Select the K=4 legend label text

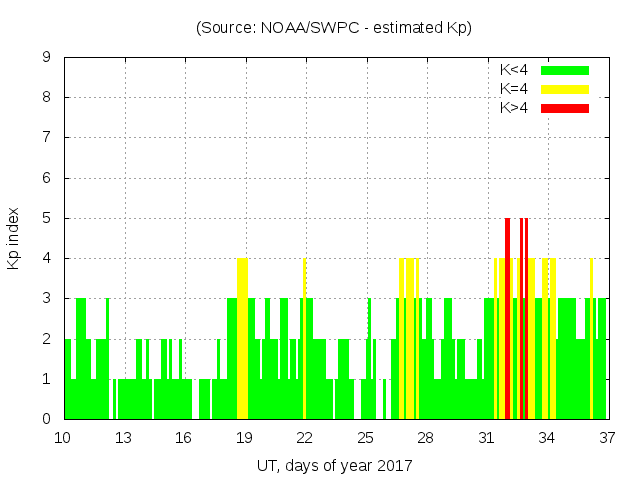click(x=514, y=89)
